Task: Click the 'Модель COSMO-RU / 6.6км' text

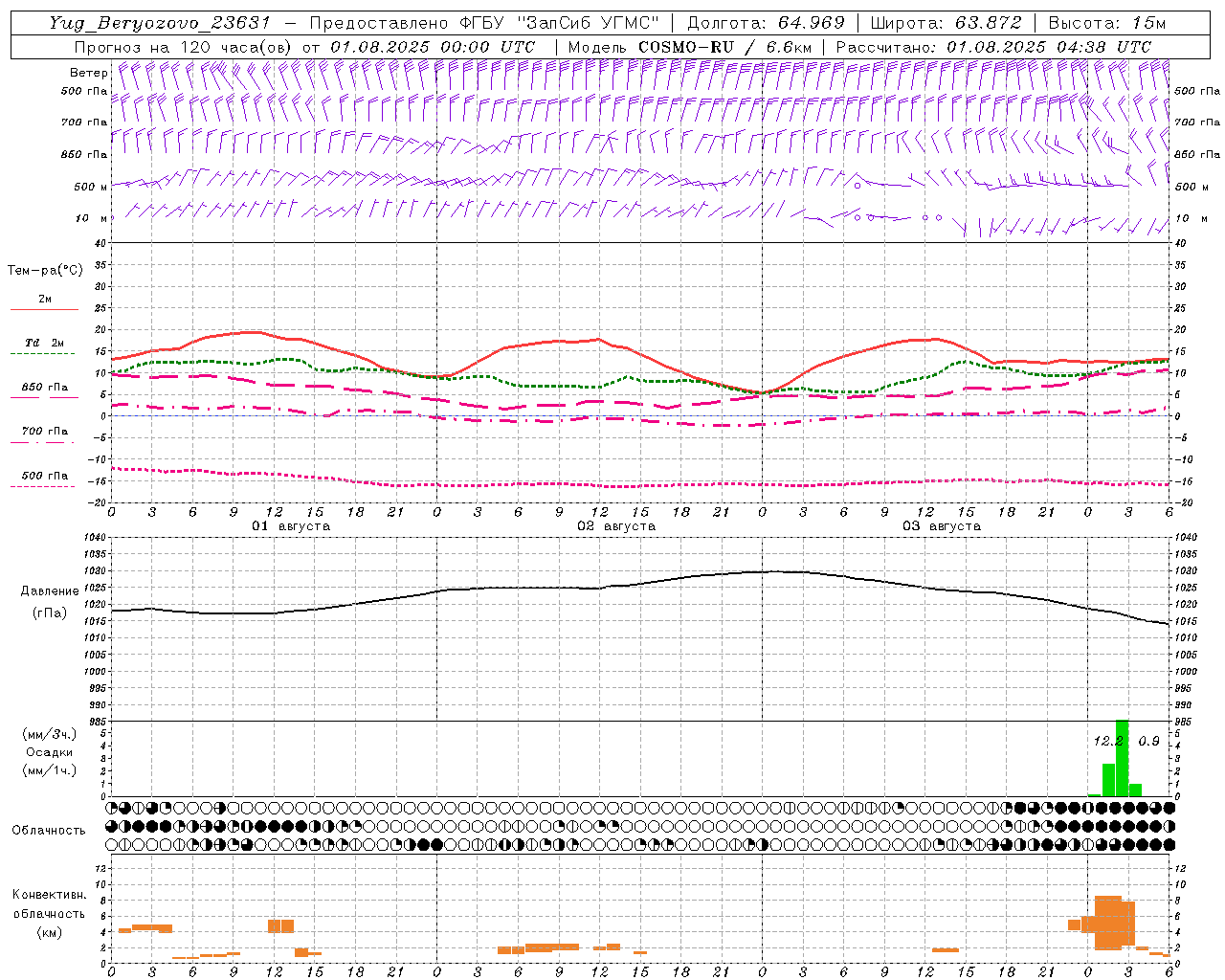Action: pos(689,47)
